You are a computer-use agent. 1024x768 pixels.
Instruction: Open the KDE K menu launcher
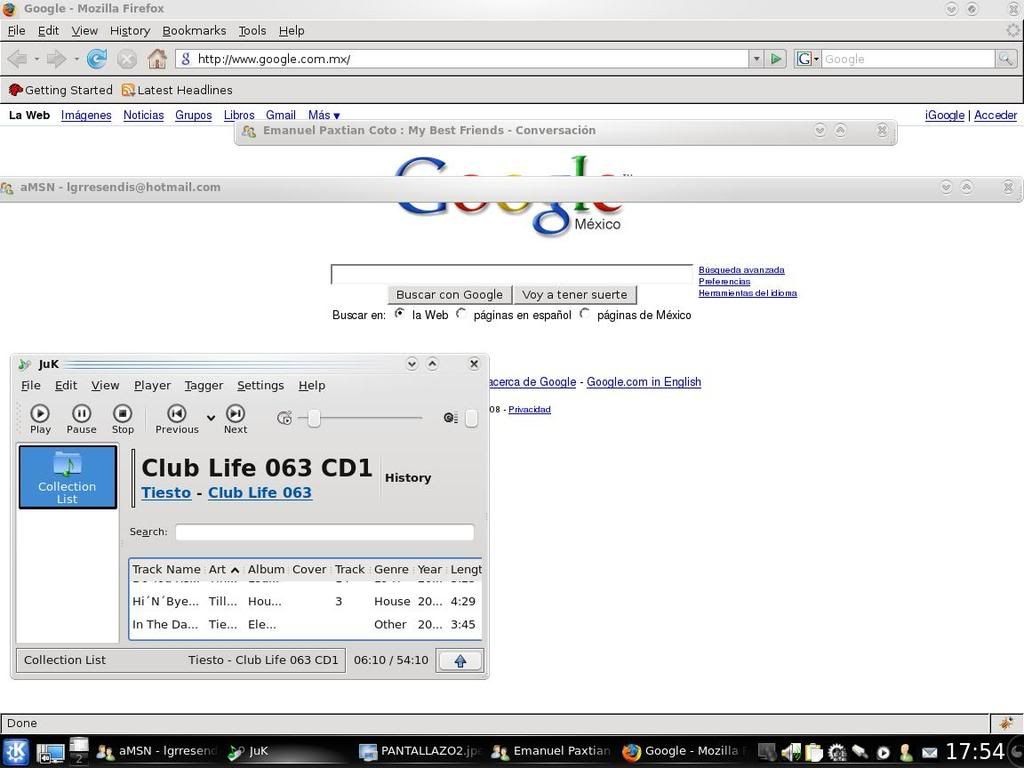click(16, 752)
